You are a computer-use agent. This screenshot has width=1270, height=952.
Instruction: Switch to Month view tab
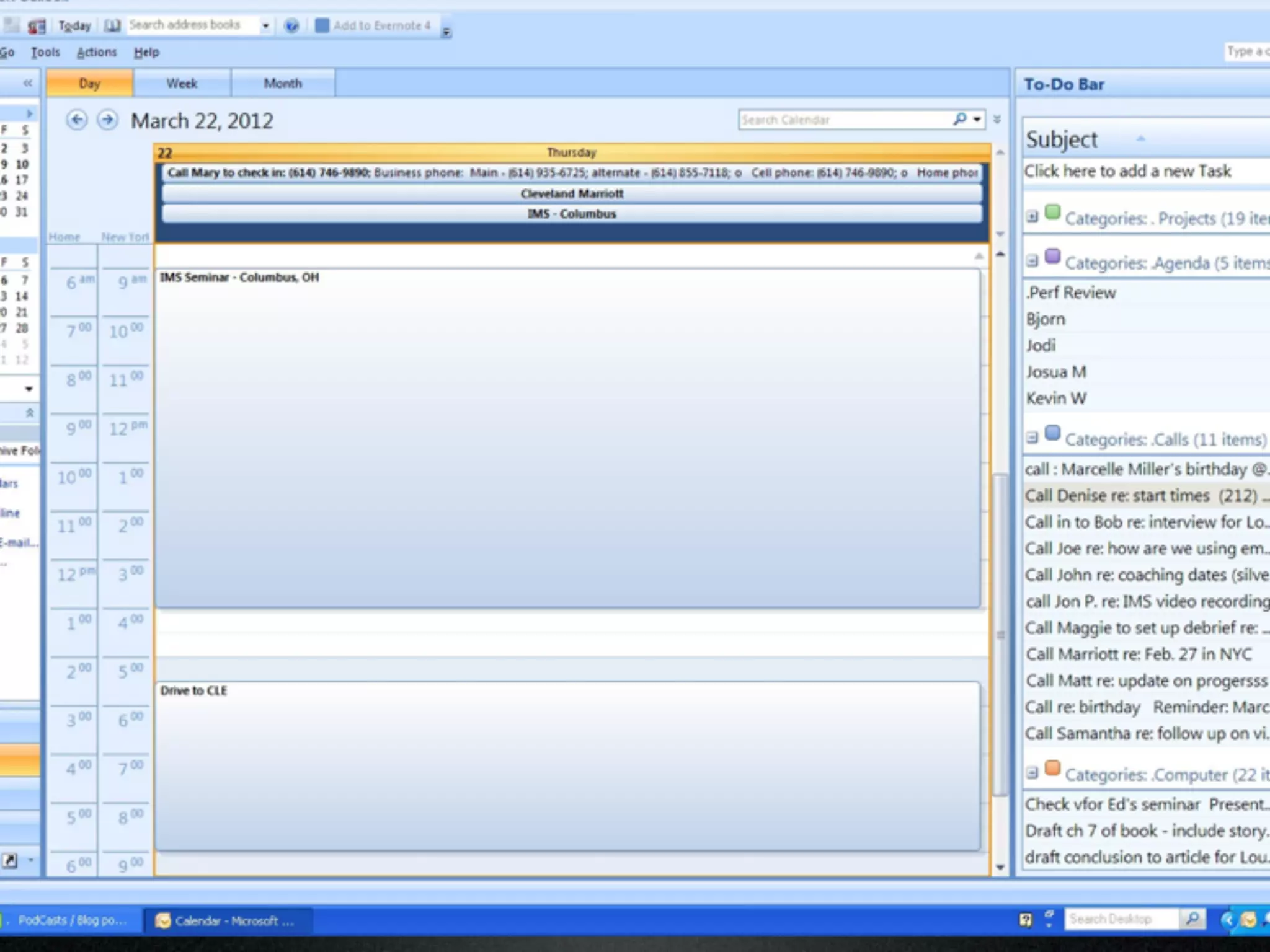click(x=283, y=83)
